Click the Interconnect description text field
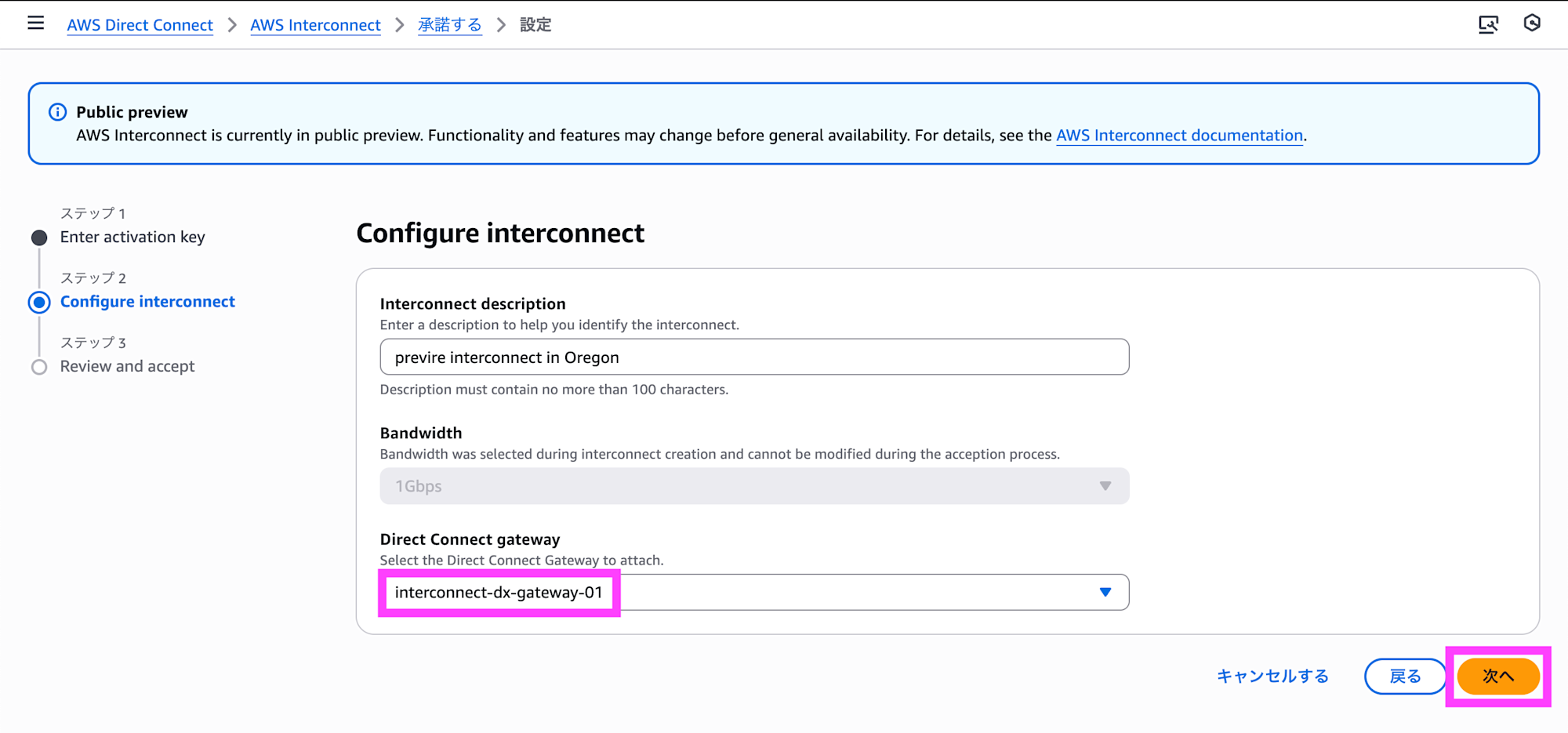The width and height of the screenshot is (1568, 733). (754, 357)
